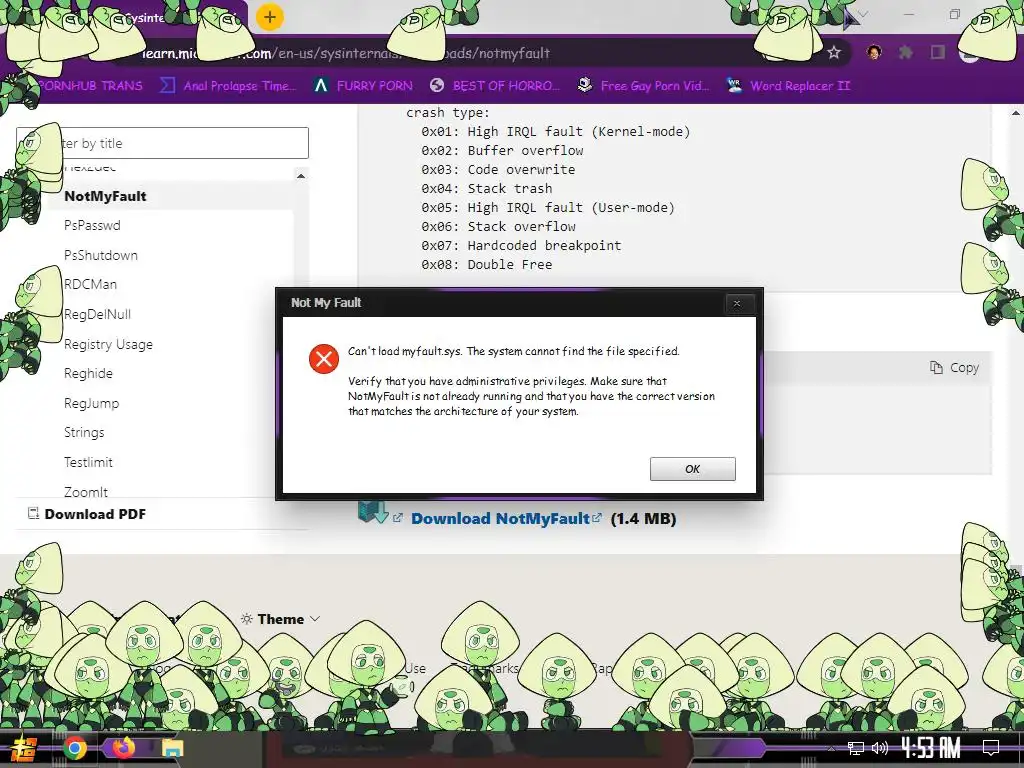Click the sidebar list scroll-up arrow
Screen dimensions: 1024x768
tap(300, 176)
